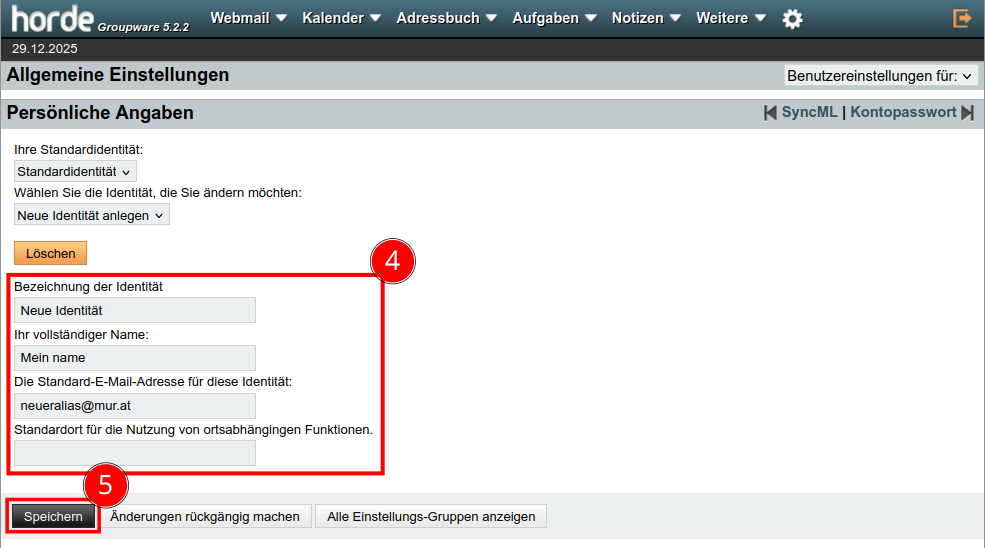Click the next arrow icon after Kontopasswort

(967, 113)
